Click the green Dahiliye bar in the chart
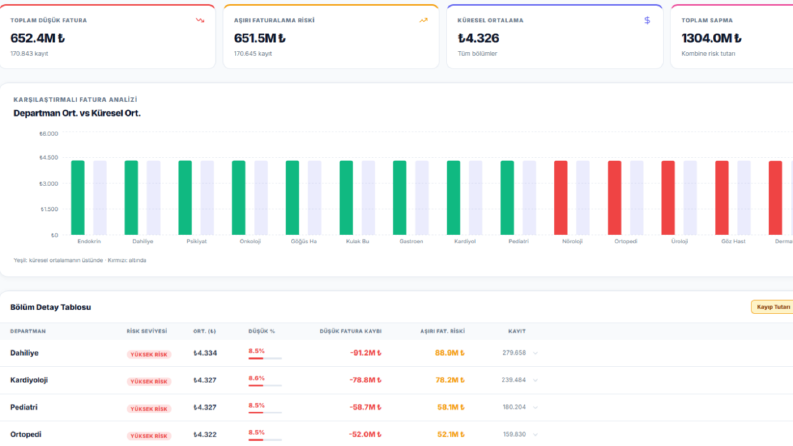The image size is (793, 446). 131,198
